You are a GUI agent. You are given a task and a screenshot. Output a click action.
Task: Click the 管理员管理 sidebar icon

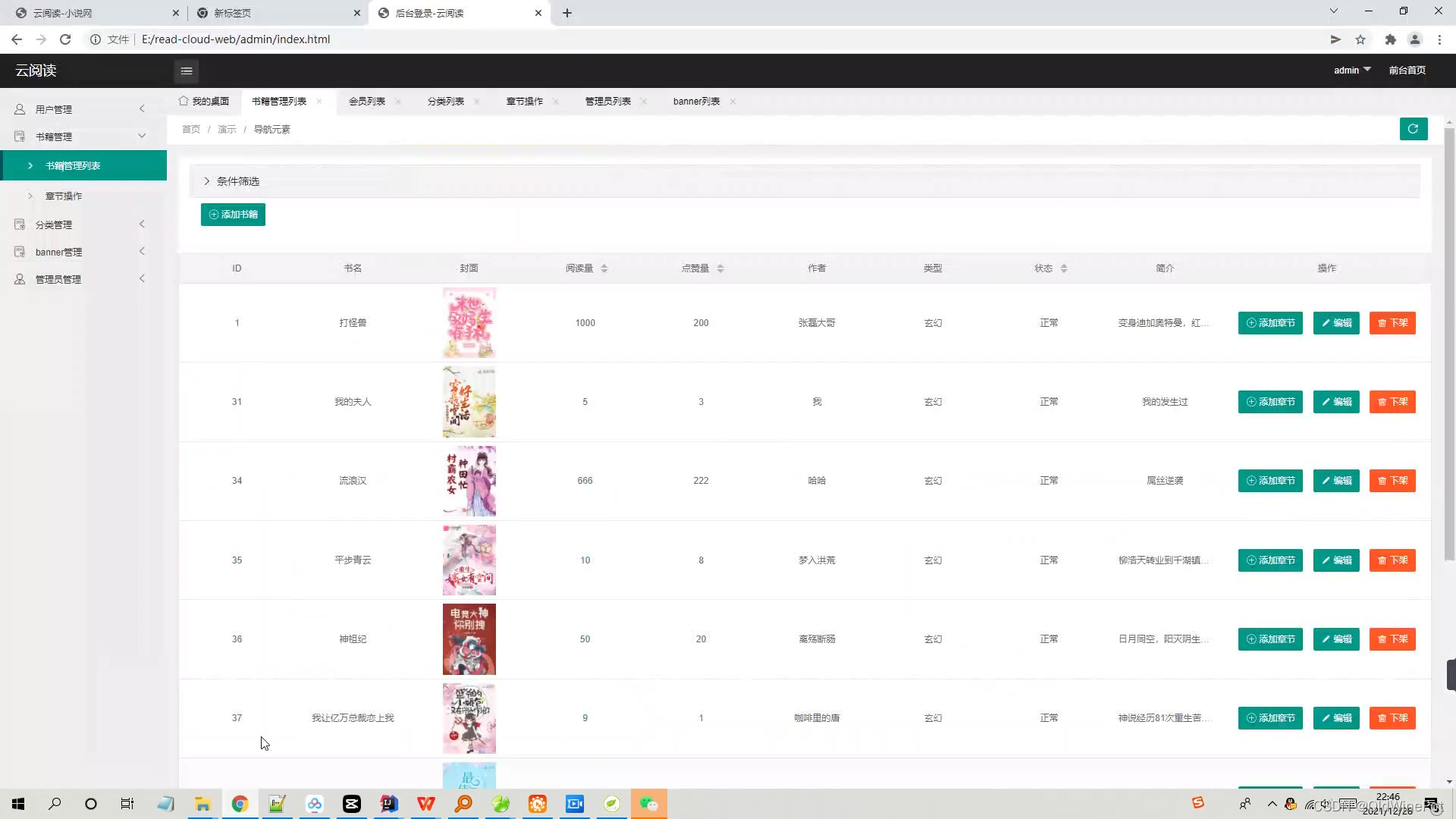[20, 279]
